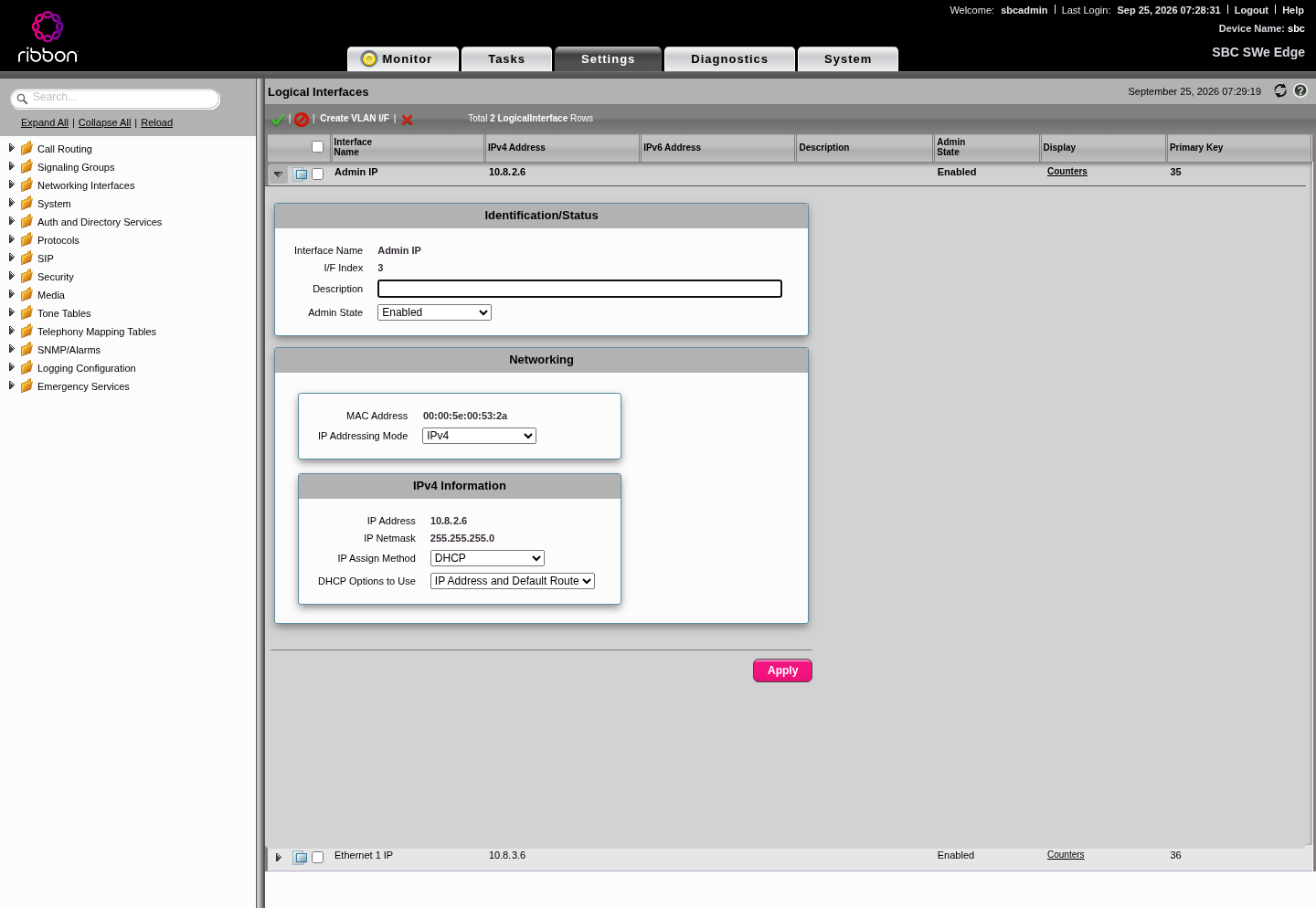Click Create VLAN I/F
1316x908 pixels.
[x=355, y=119]
